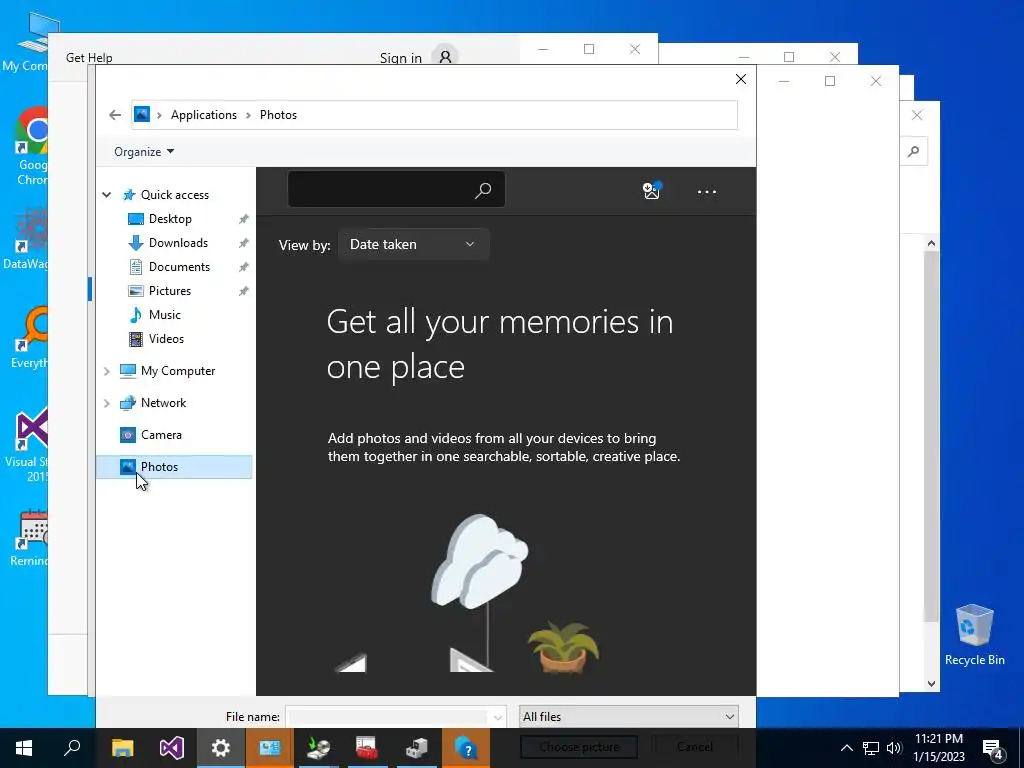1024x768 pixels.
Task: Select My Computer in navigation pane
Action: pyautogui.click(x=178, y=371)
